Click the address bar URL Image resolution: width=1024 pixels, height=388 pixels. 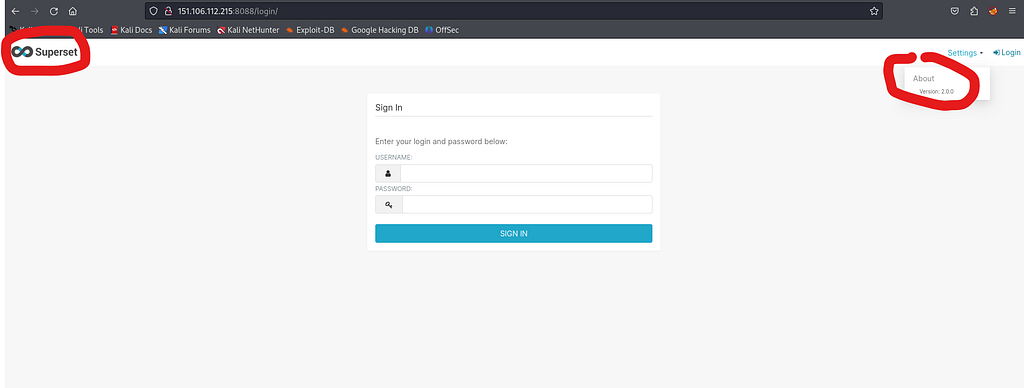click(228, 11)
